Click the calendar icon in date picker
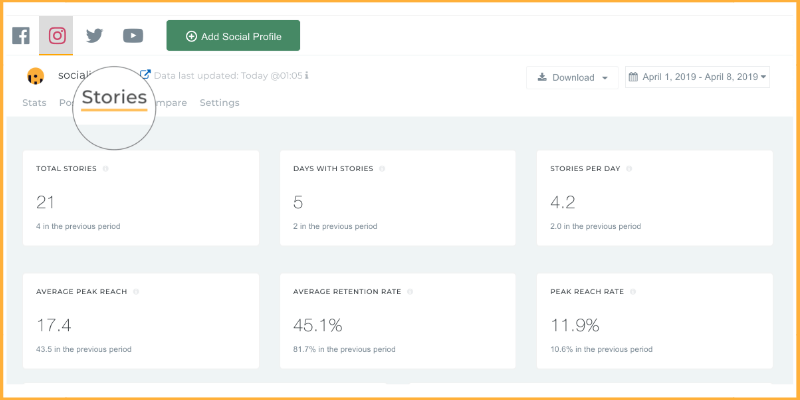The height and width of the screenshot is (400, 800). pyautogui.click(x=633, y=77)
